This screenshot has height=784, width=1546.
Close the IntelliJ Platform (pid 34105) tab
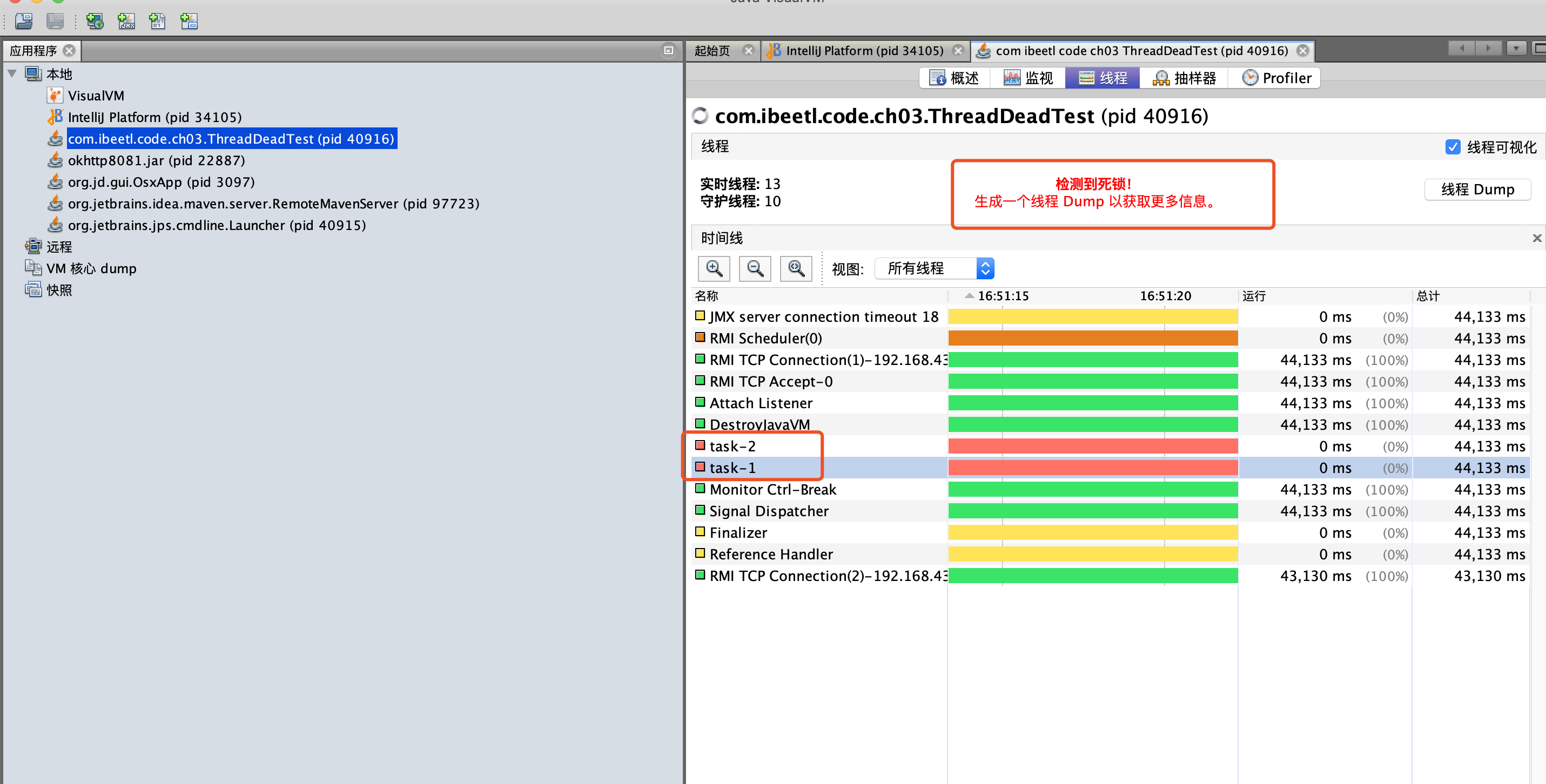click(958, 50)
